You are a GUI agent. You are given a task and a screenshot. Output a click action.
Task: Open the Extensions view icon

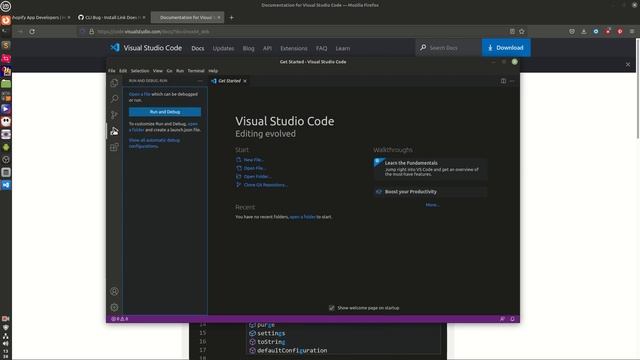coord(114,147)
